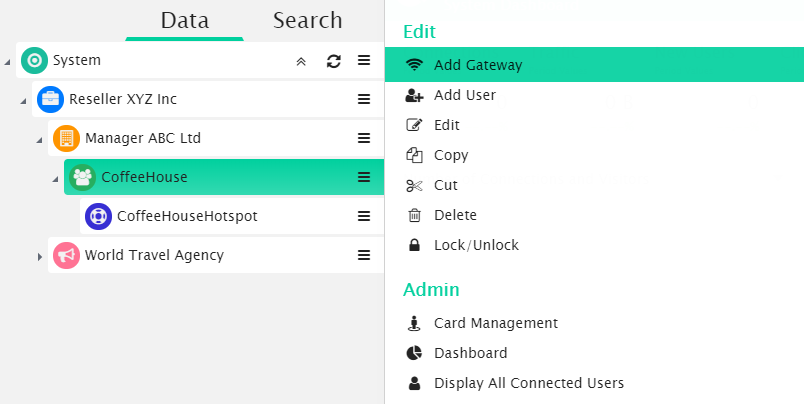Viewport: 804px width, 404px height.
Task: Click the Manager ABC Ltd building icon
Action: 66,138
